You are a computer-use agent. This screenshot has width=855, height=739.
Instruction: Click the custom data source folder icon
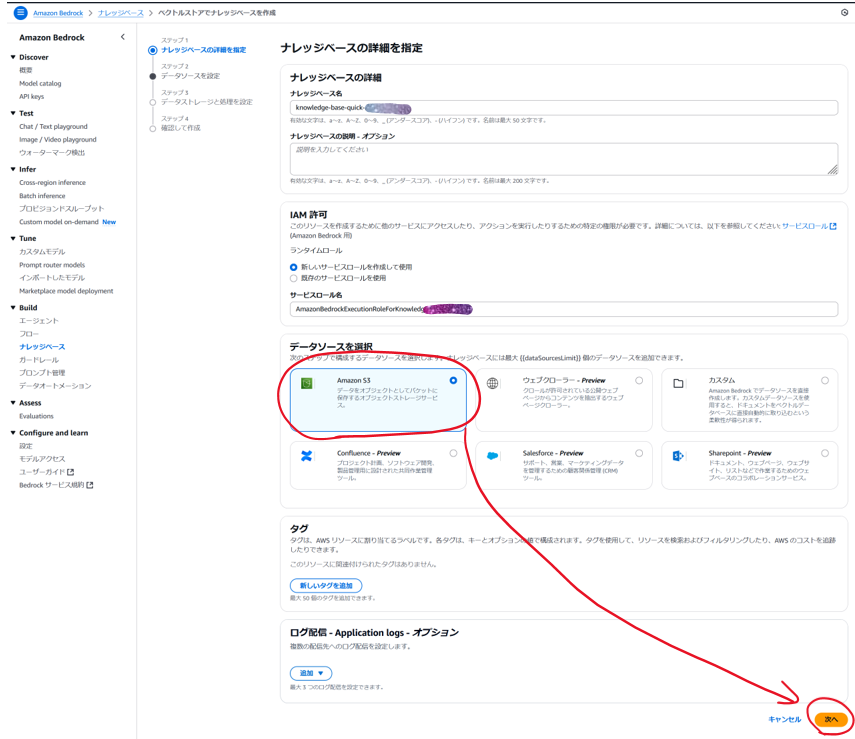678,383
